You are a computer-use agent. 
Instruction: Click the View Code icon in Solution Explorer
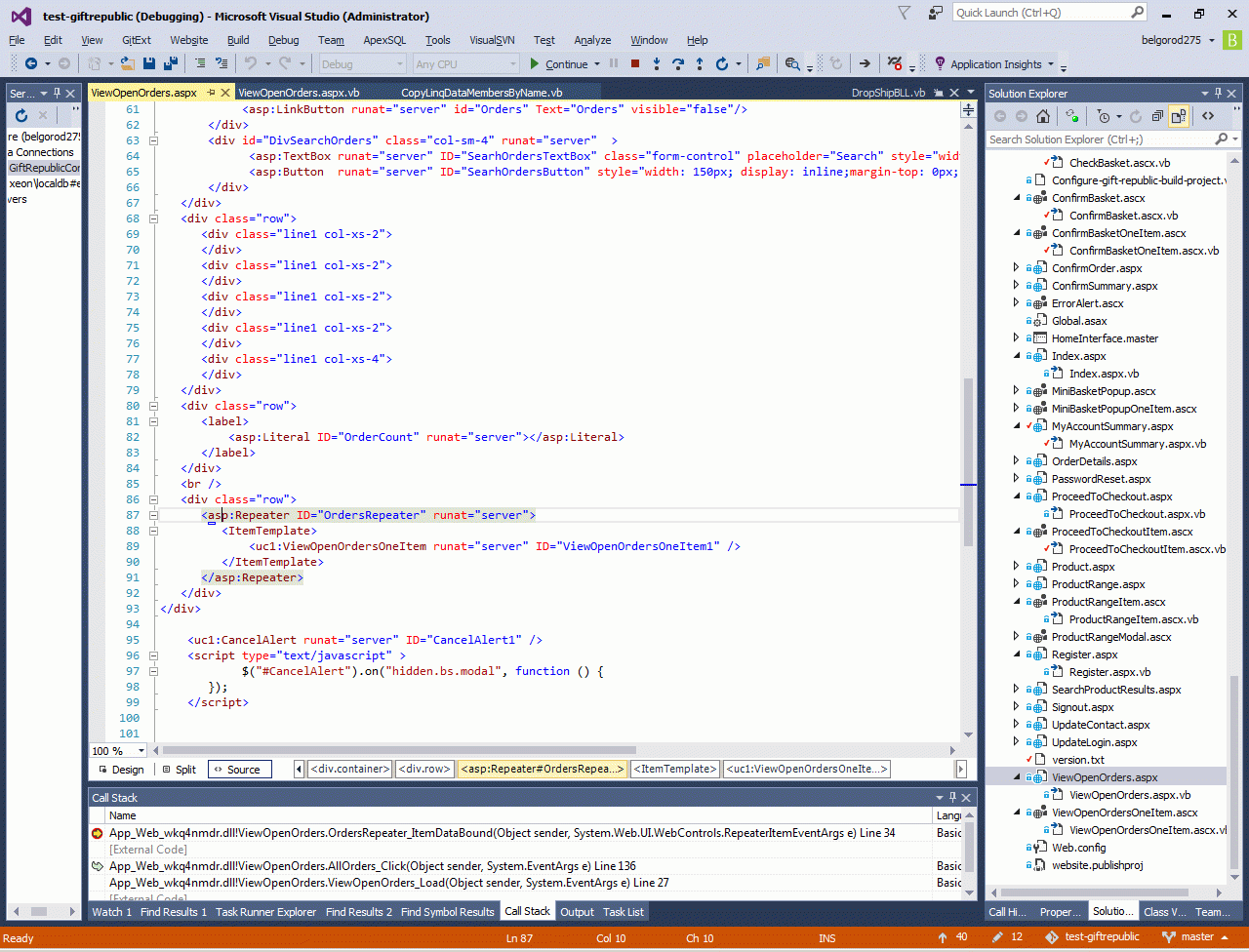[1208, 116]
